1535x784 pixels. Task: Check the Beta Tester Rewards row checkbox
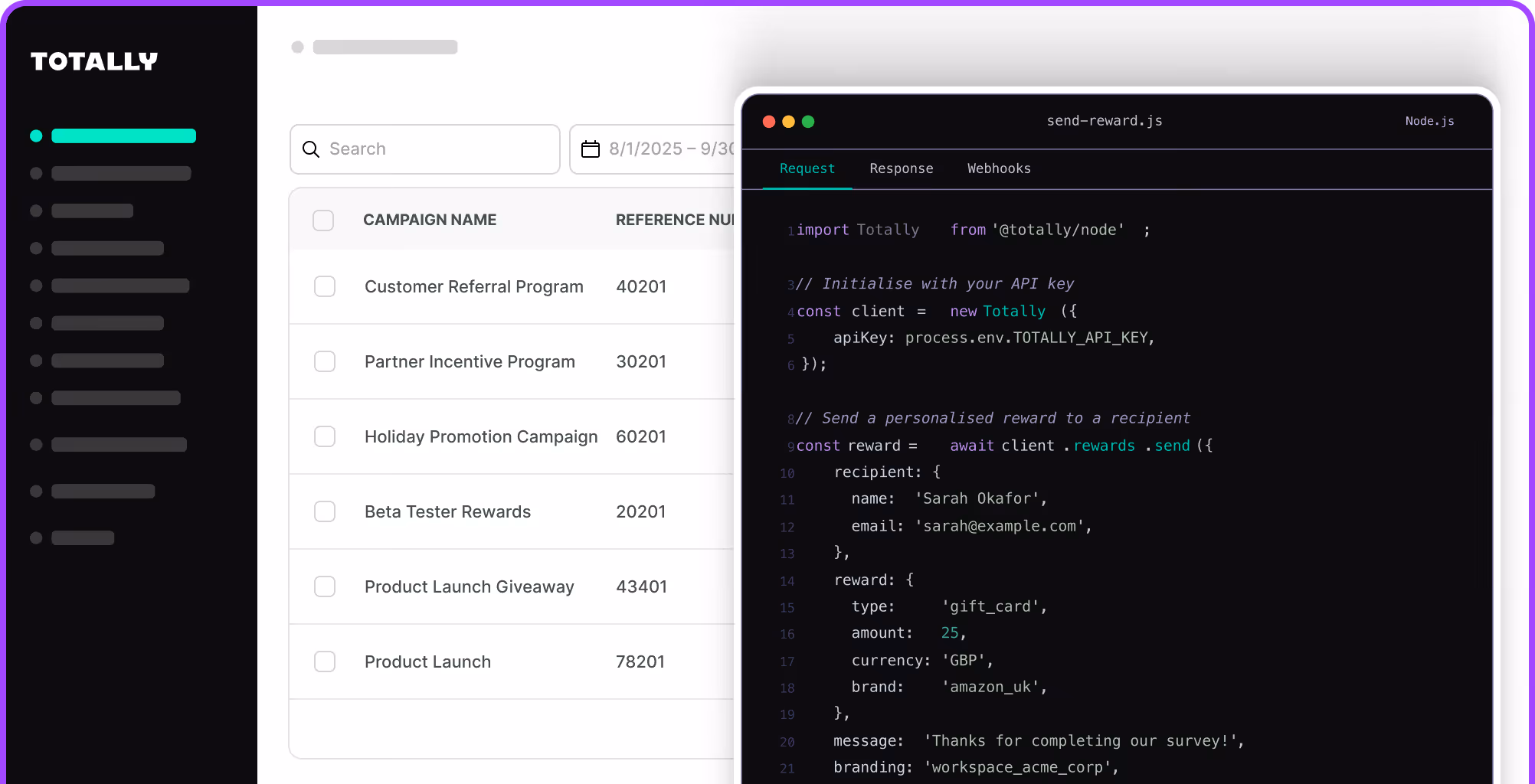(325, 511)
